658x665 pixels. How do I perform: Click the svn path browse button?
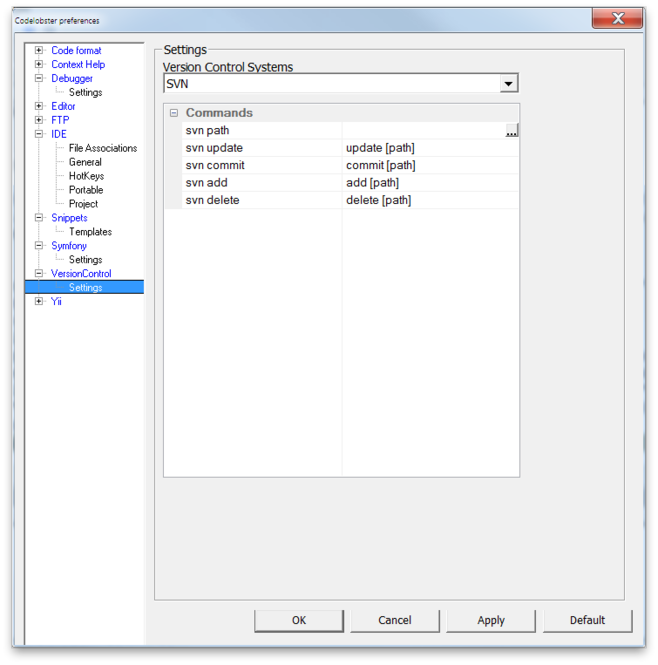tap(512, 131)
